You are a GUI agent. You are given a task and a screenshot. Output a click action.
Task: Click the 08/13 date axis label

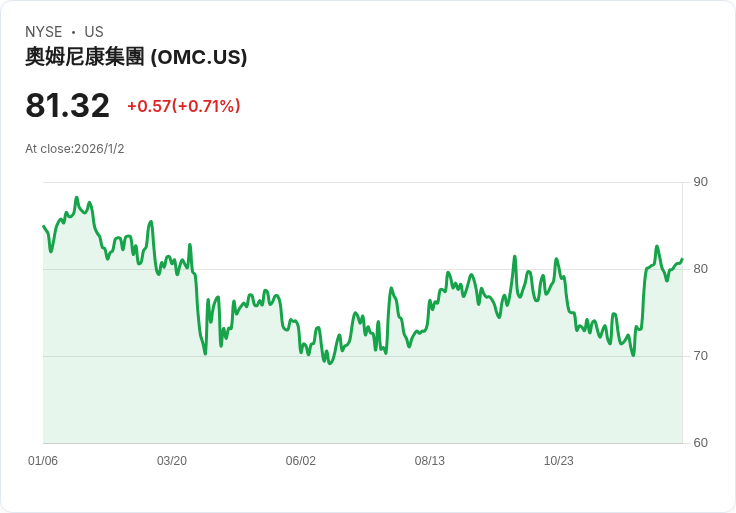430,461
